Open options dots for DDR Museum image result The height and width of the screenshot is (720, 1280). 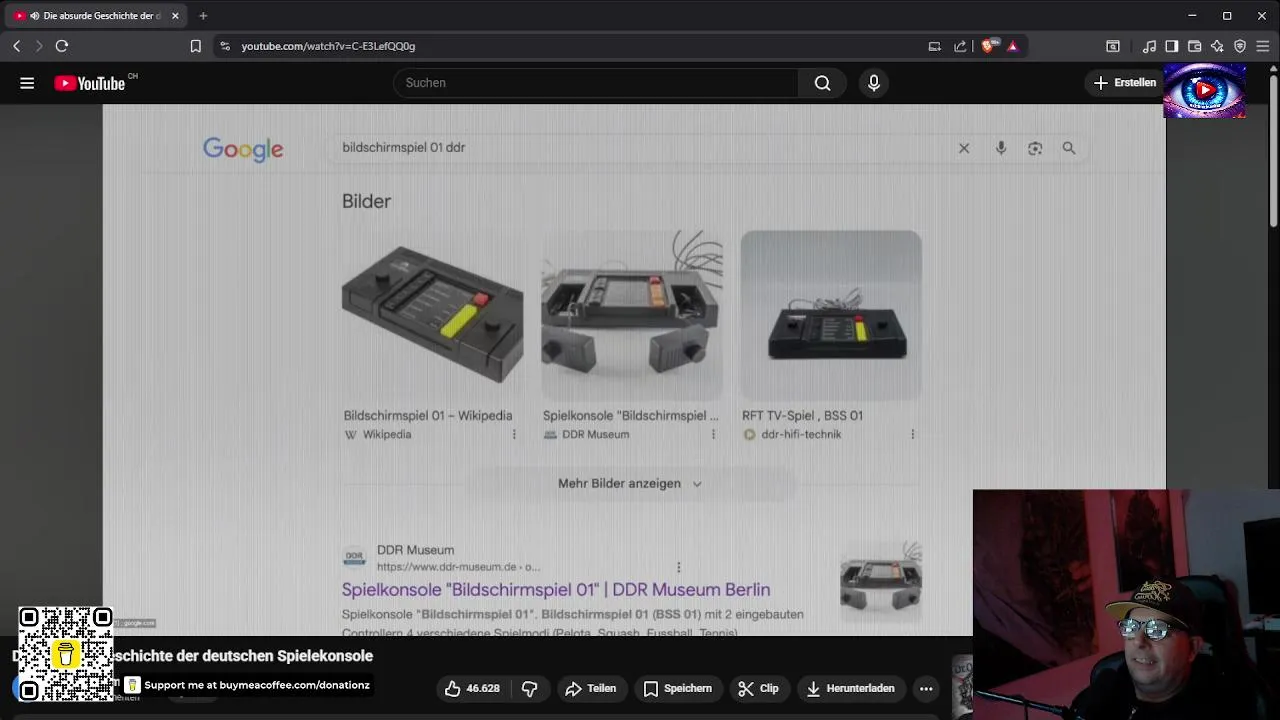713,434
